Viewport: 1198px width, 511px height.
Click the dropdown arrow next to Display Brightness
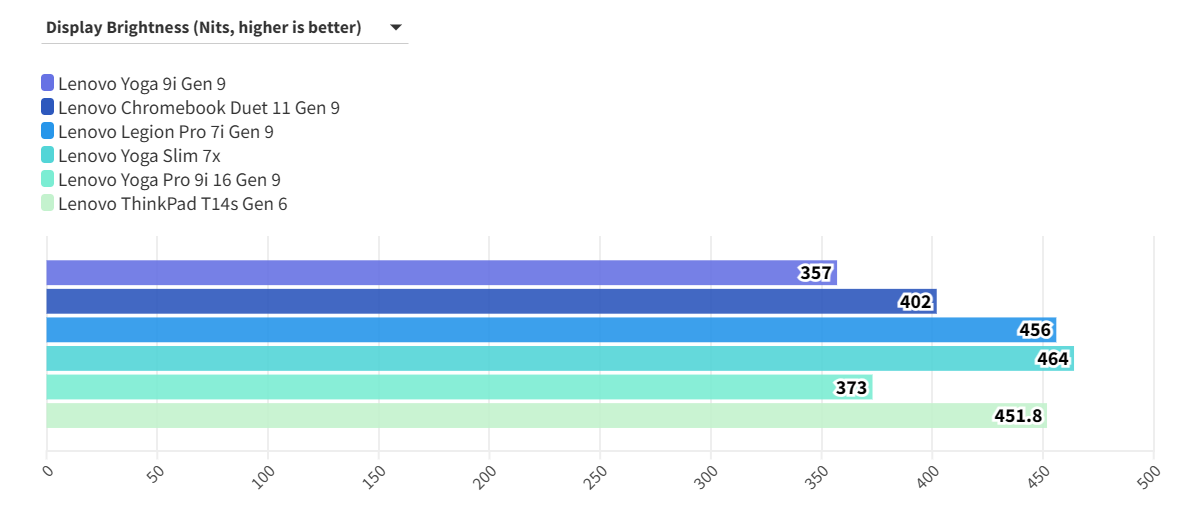click(396, 28)
